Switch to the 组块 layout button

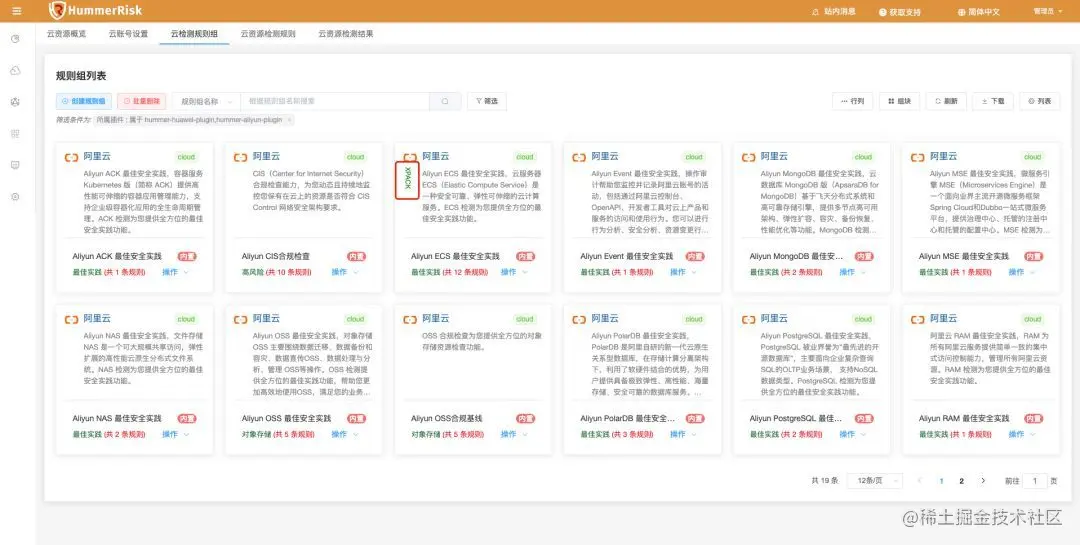coord(900,101)
